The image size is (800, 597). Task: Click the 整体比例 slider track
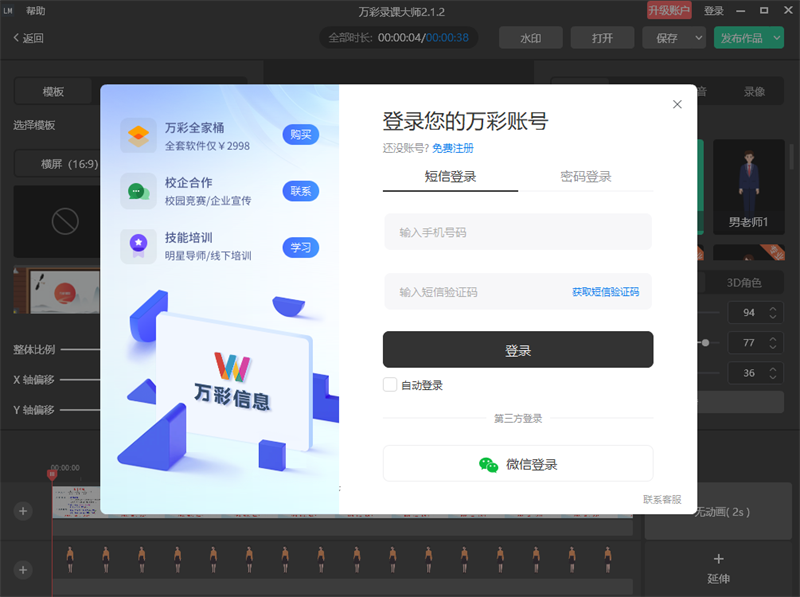(80, 350)
